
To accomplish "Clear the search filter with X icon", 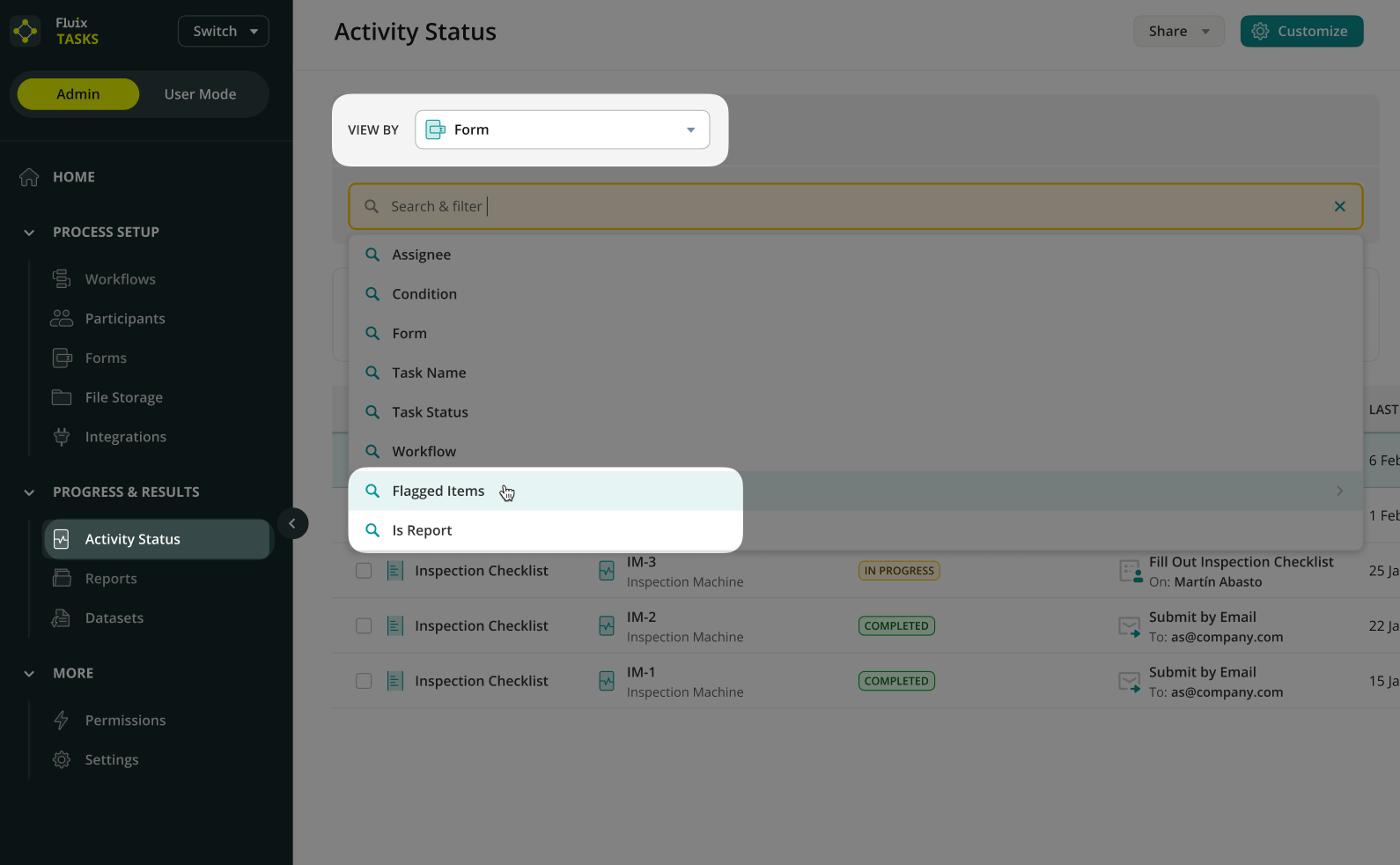I will pos(1339,206).
